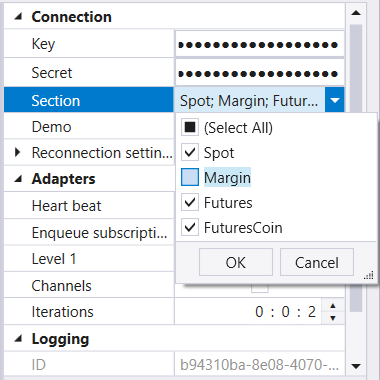Collapse the Connection group
Screen dimensions: 380x380
[18, 16]
